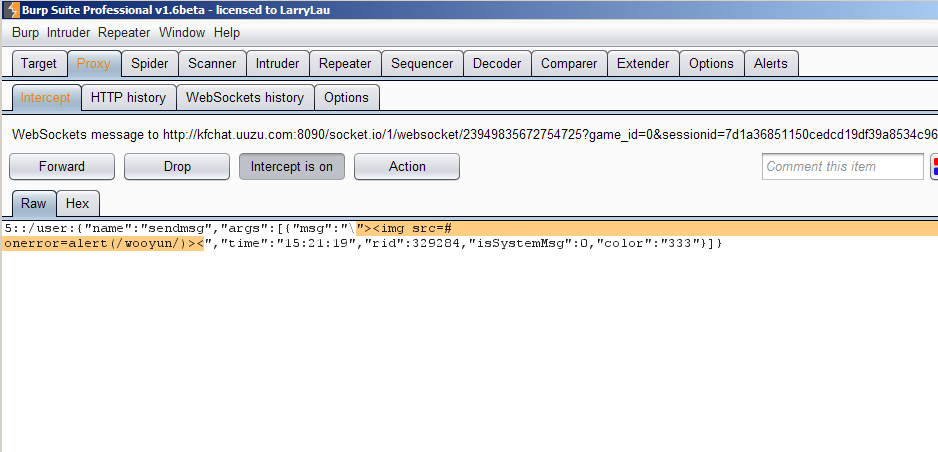Click the Comment this item field

pos(843,166)
